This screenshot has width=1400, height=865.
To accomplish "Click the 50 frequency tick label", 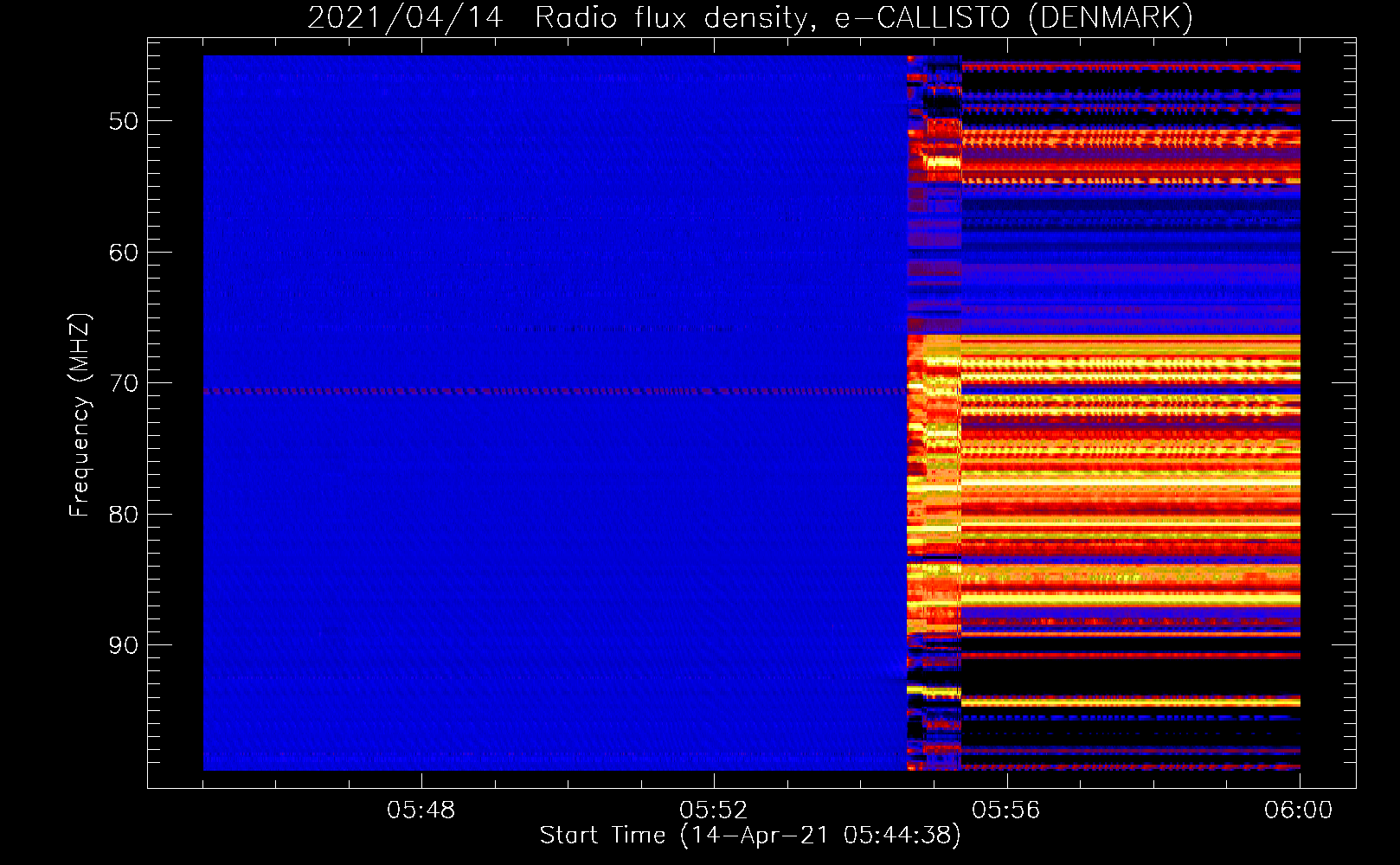I will [x=123, y=121].
